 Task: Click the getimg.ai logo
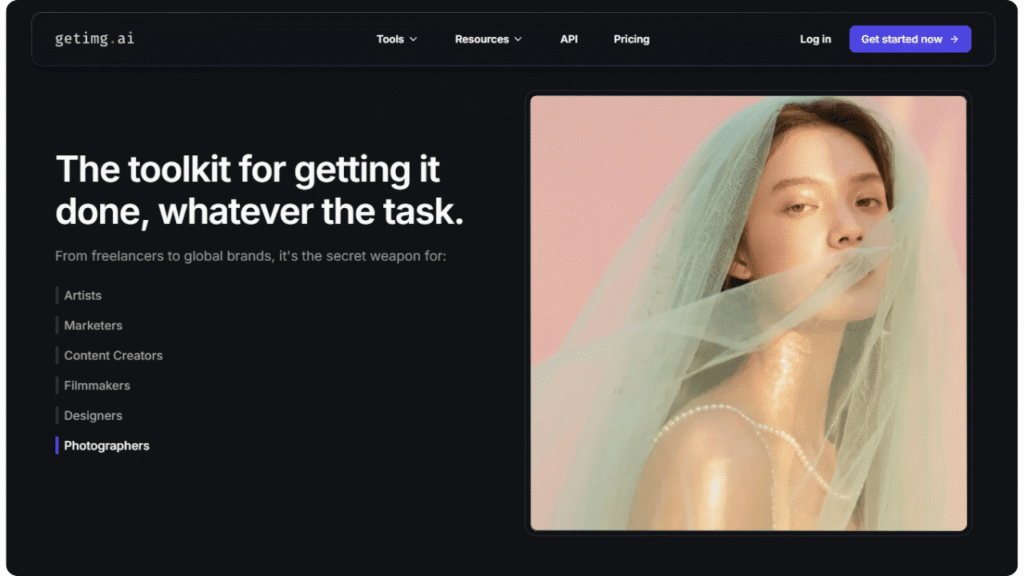coord(94,39)
